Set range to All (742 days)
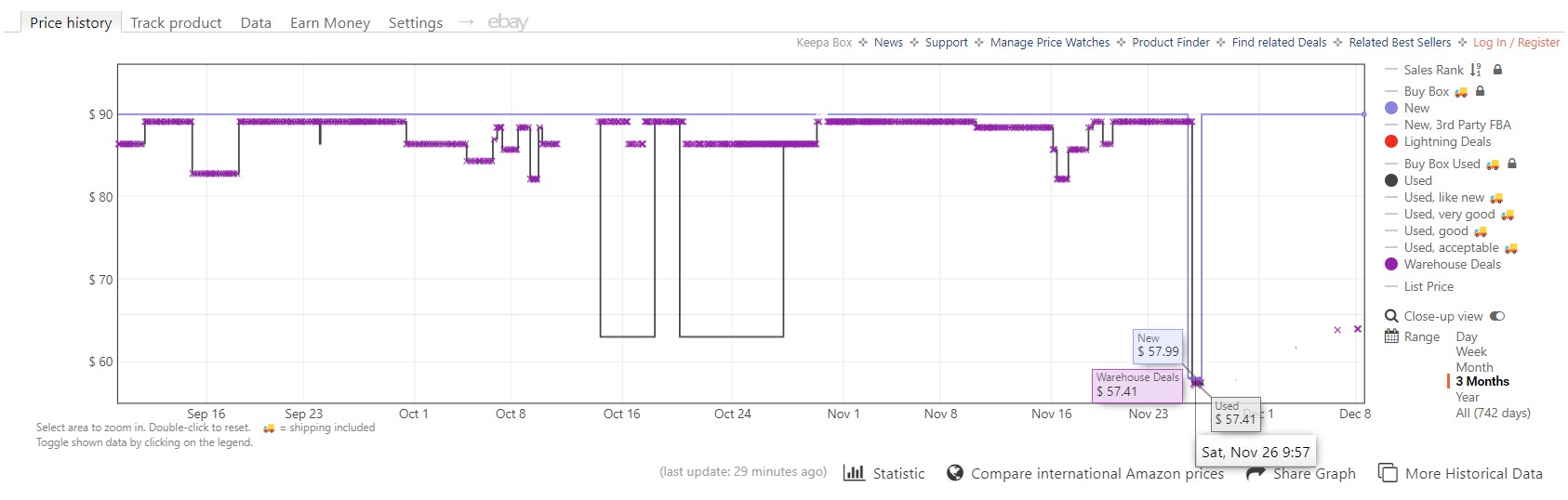Screen dimensions: 1568x500 pos(1493,413)
